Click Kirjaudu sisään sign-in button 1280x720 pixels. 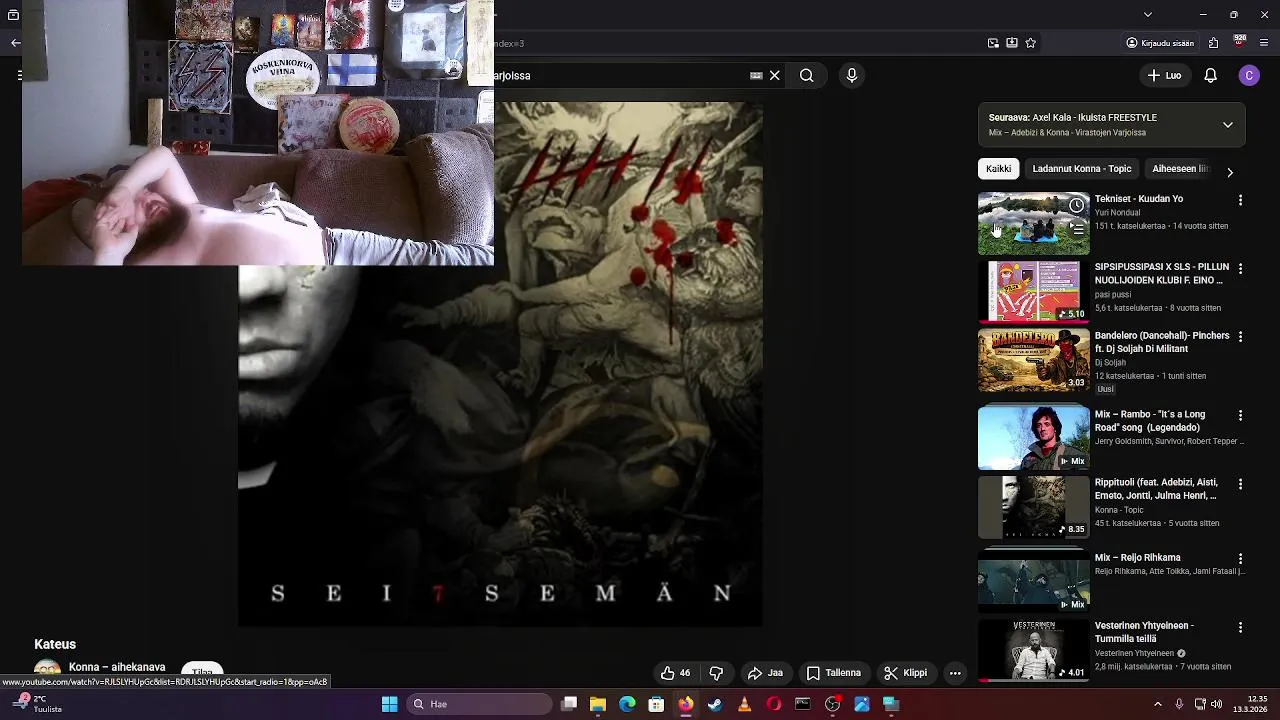click(x=1160, y=43)
